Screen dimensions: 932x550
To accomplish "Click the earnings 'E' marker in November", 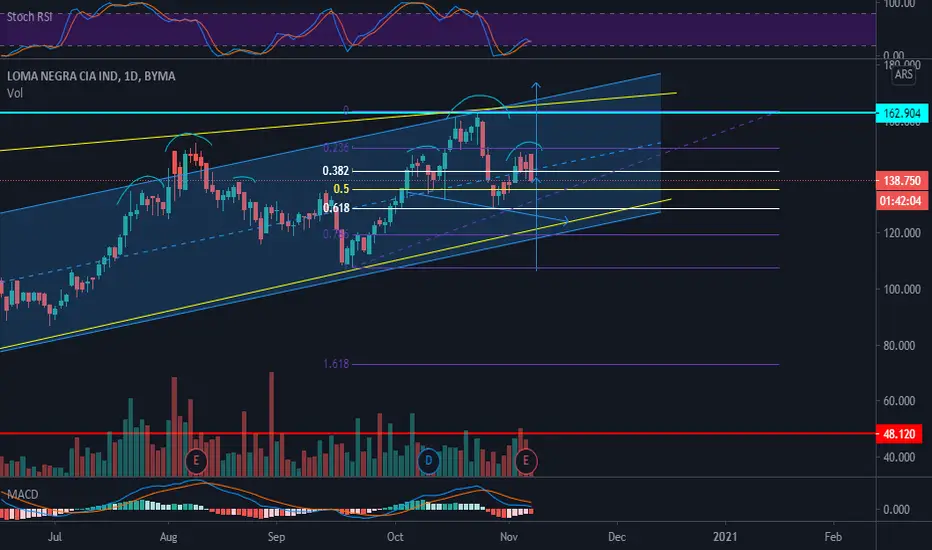I will [x=525, y=461].
